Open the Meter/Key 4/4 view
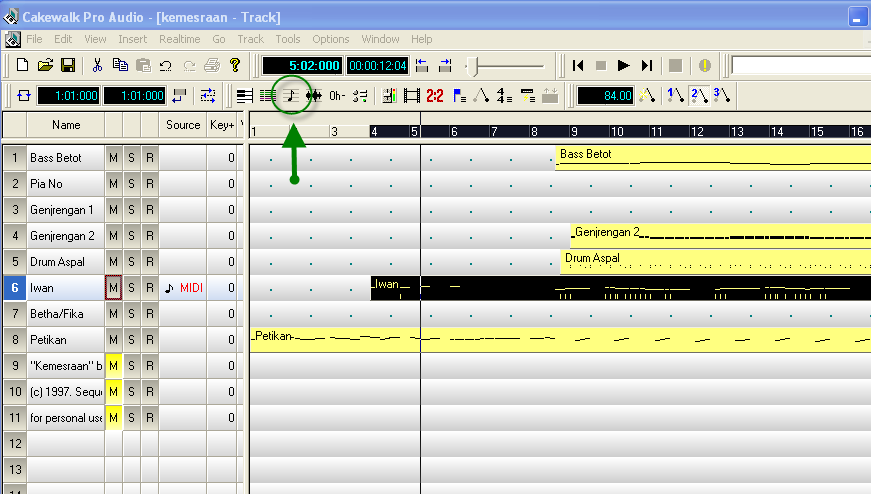 (x=504, y=96)
